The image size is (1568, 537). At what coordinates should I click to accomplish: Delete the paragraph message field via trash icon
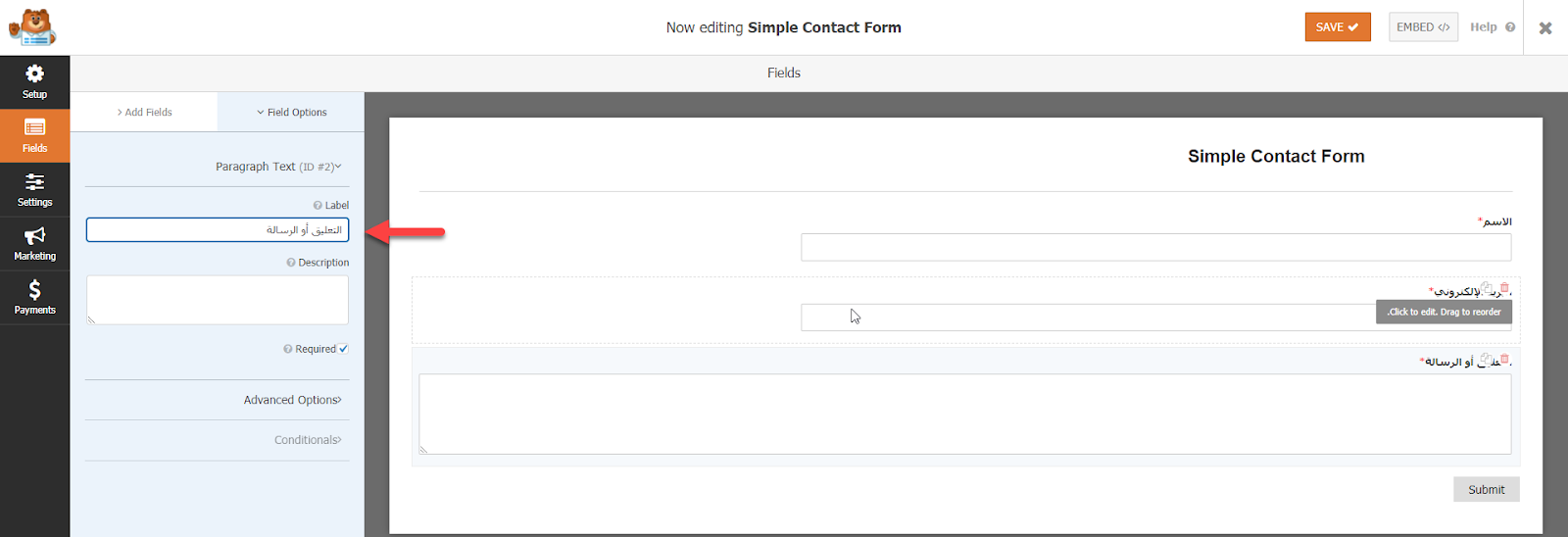coord(1504,359)
